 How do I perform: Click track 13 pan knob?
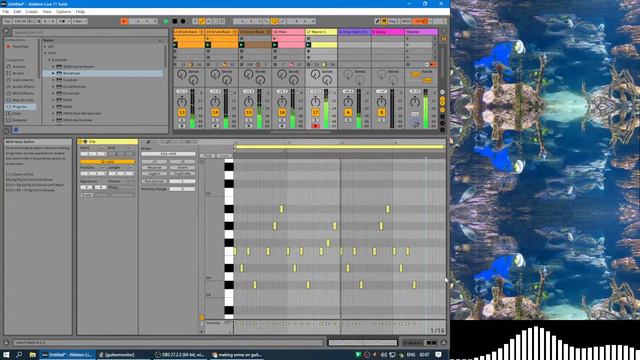pyautogui.click(x=182, y=102)
